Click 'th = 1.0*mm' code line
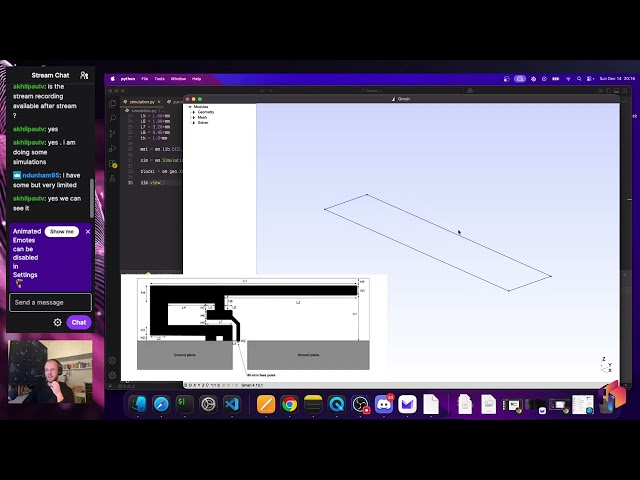This screenshot has width=640, height=480. pyautogui.click(x=154, y=138)
